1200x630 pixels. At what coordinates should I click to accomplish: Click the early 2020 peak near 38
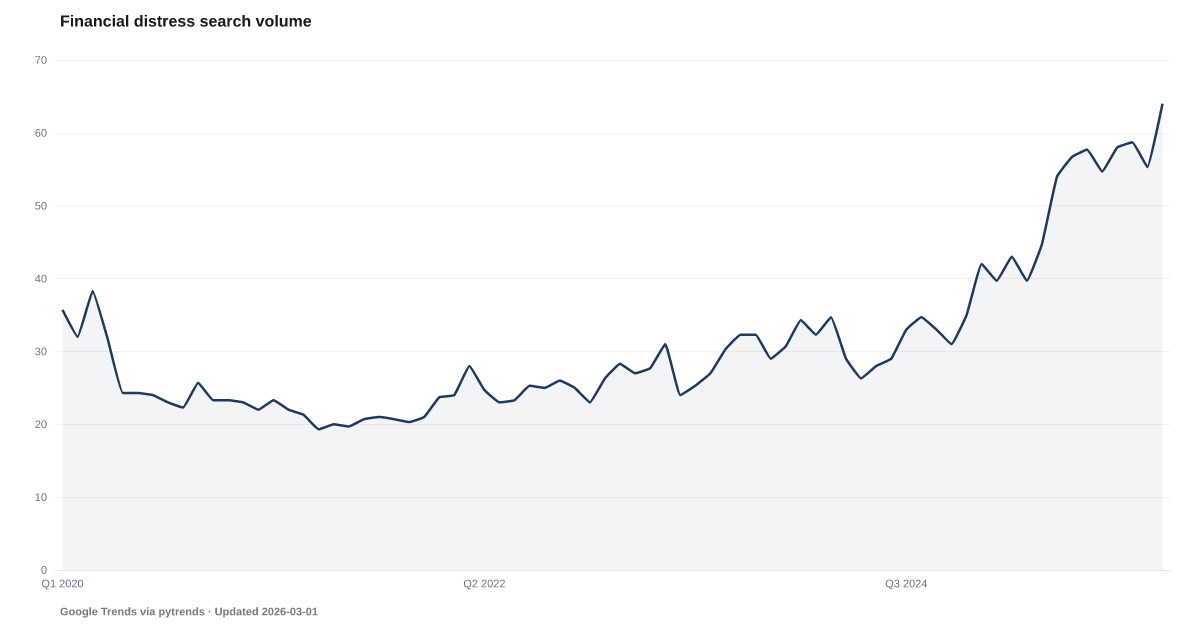pyautogui.click(x=92, y=290)
